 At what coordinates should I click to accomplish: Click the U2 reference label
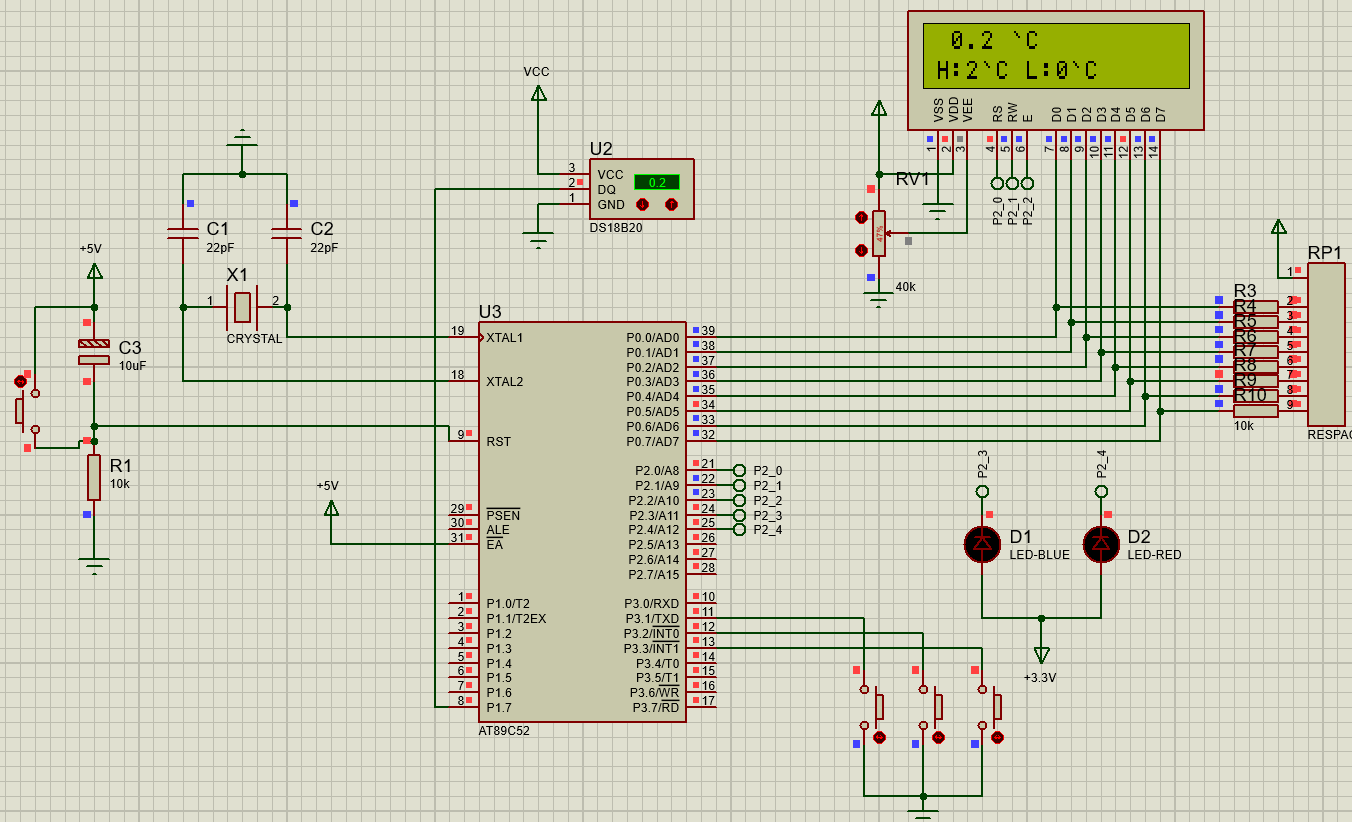coord(601,149)
